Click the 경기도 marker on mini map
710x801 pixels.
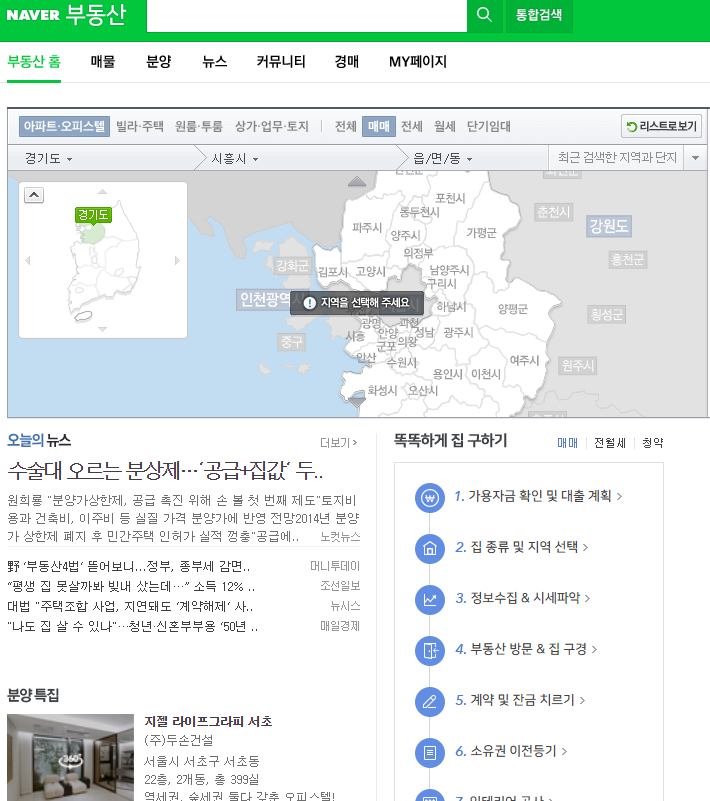93,215
